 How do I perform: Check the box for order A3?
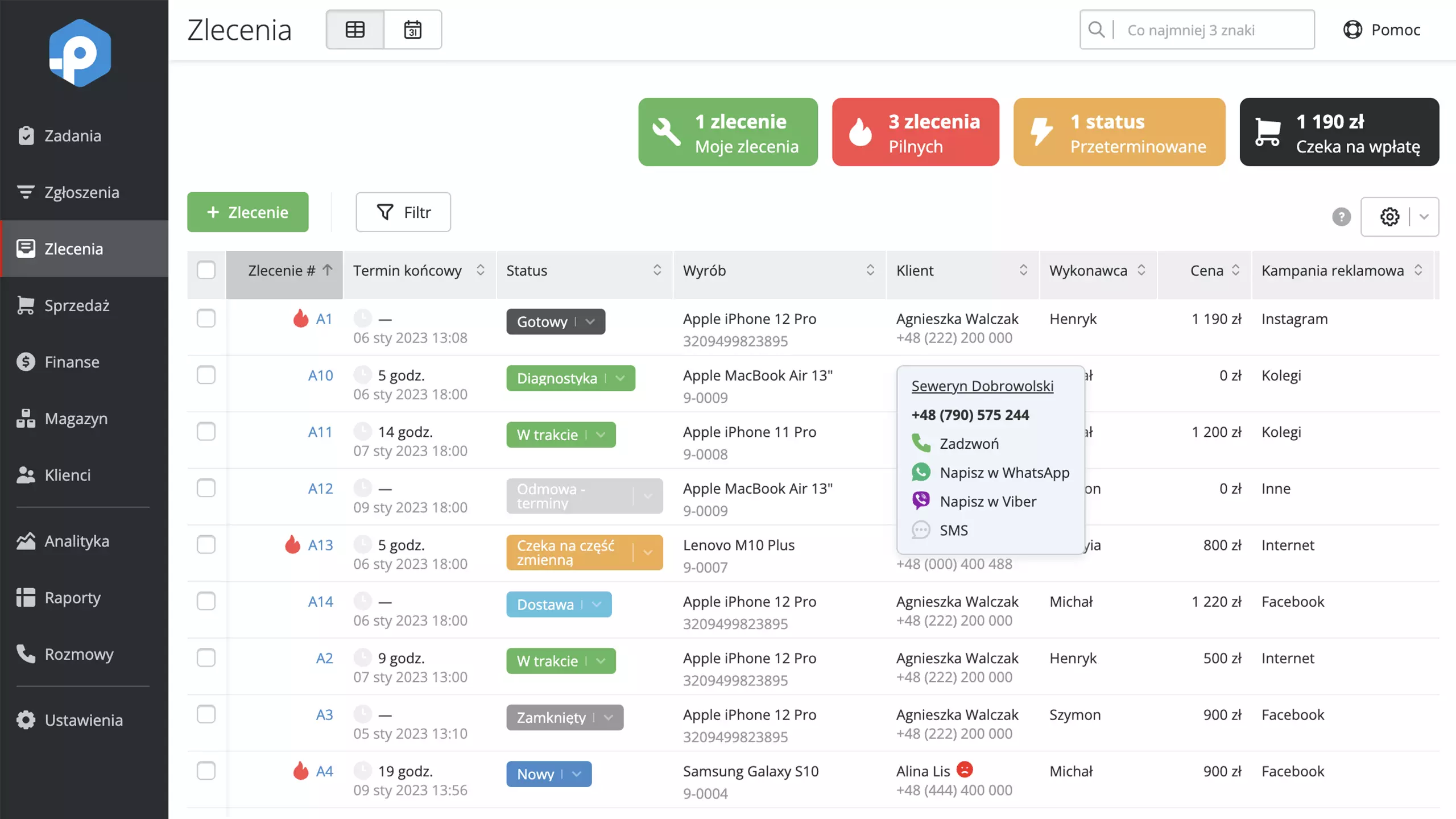tap(206, 714)
